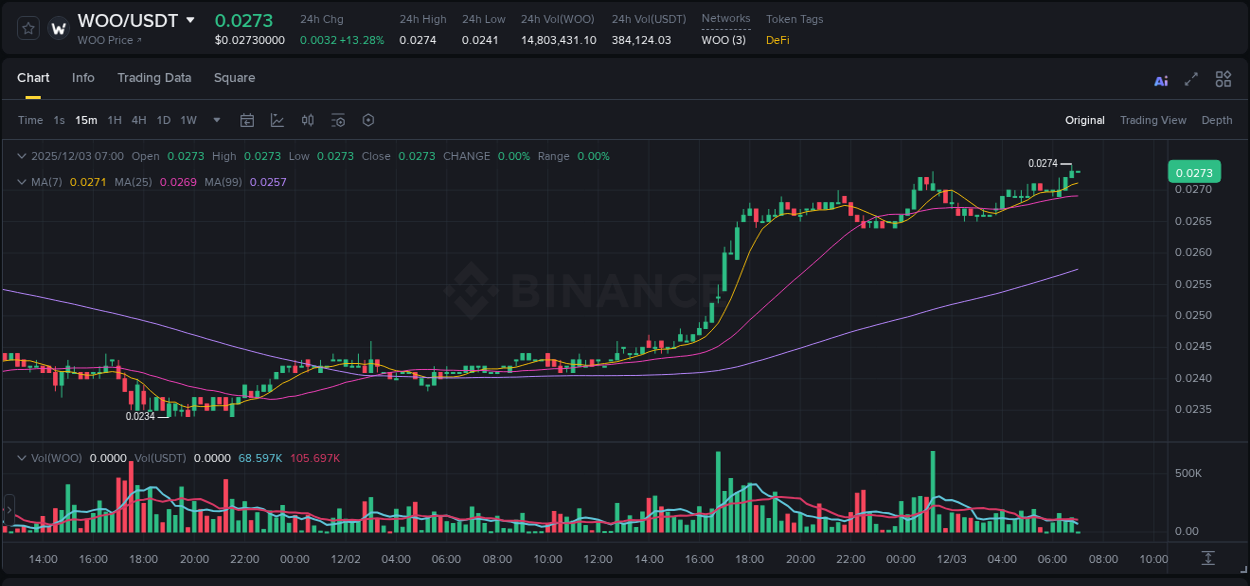This screenshot has height=586, width=1250.
Task: Click the widgets grid icon near Ai
Action: (x=1222, y=79)
